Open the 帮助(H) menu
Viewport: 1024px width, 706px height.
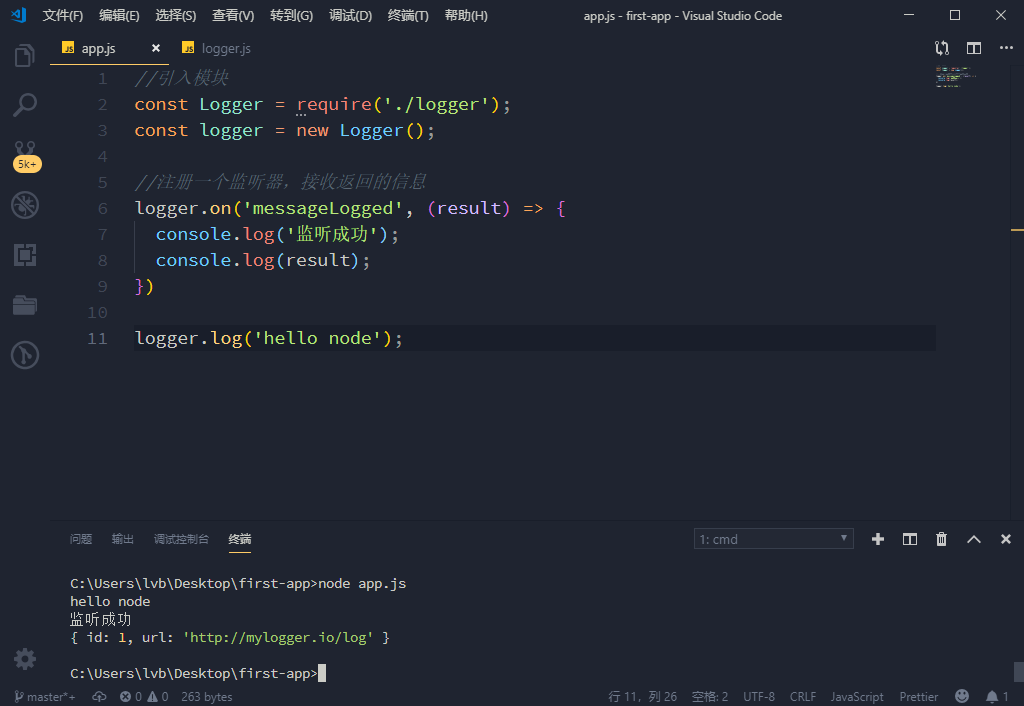tap(466, 16)
